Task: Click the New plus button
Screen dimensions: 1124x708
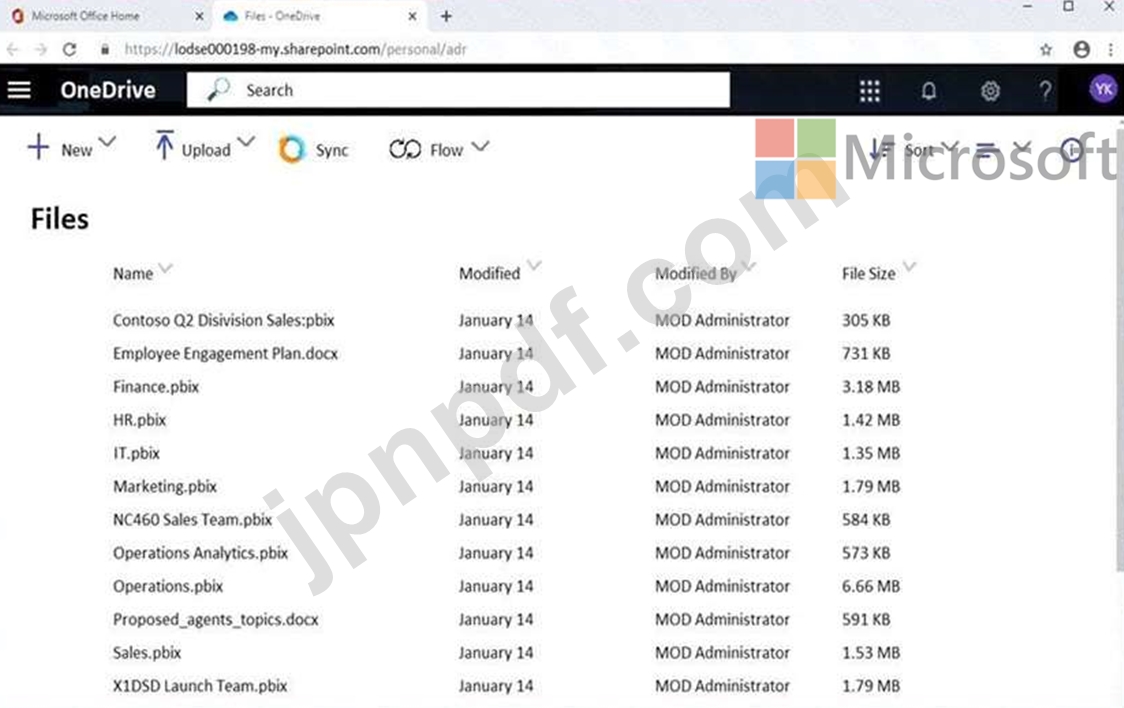Action: 60,149
